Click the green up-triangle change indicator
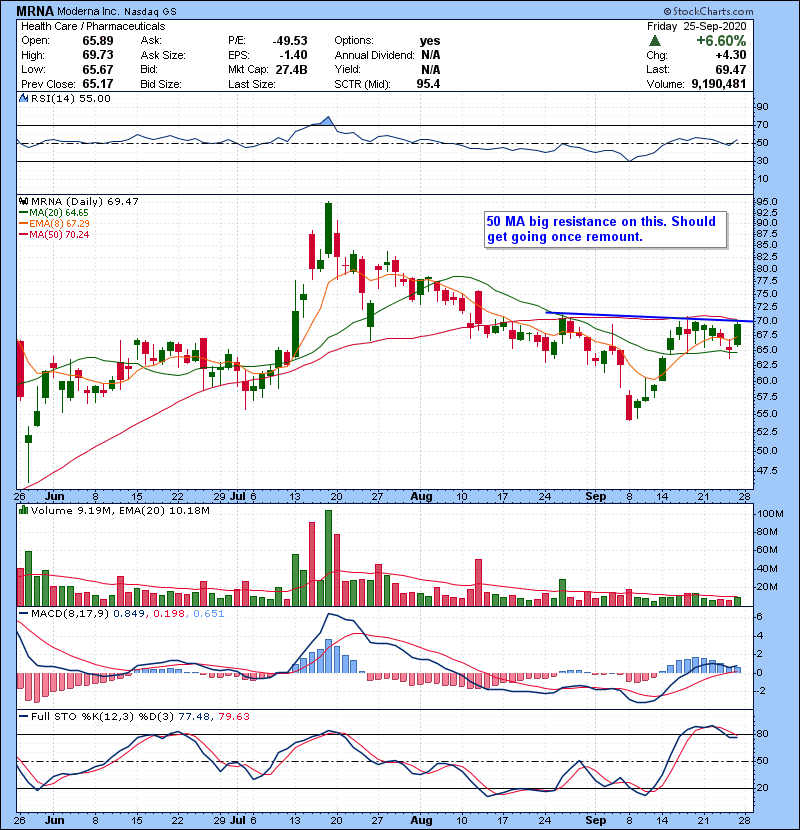 [x=655, y=41]
